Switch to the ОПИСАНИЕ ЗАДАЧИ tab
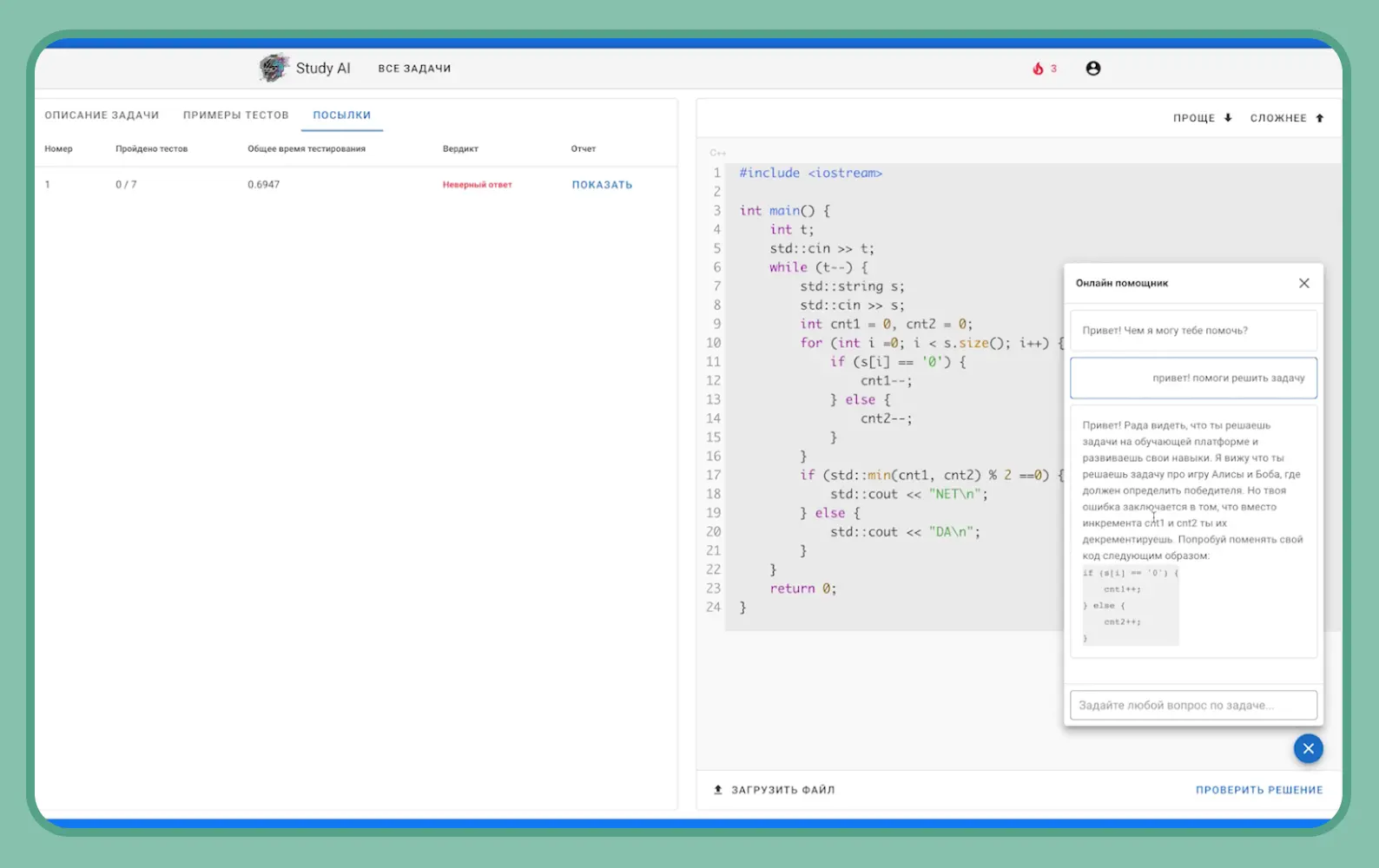Viewport: 1379px width, 868px height. (102, 115)
